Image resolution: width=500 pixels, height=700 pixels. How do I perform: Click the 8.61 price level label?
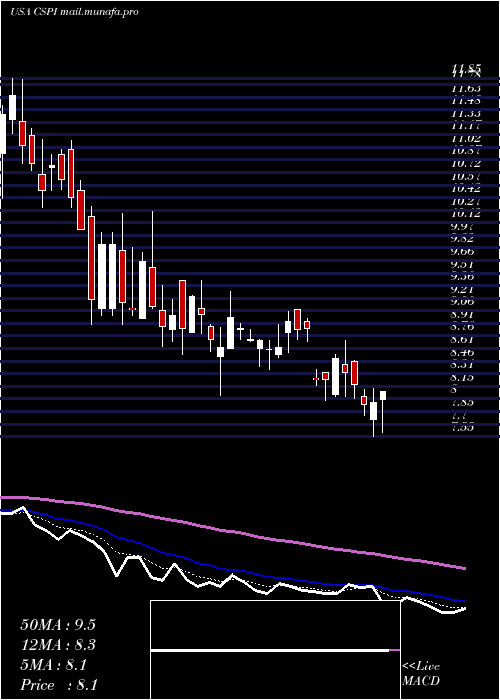pyautogui.click(x=462, y=339)
